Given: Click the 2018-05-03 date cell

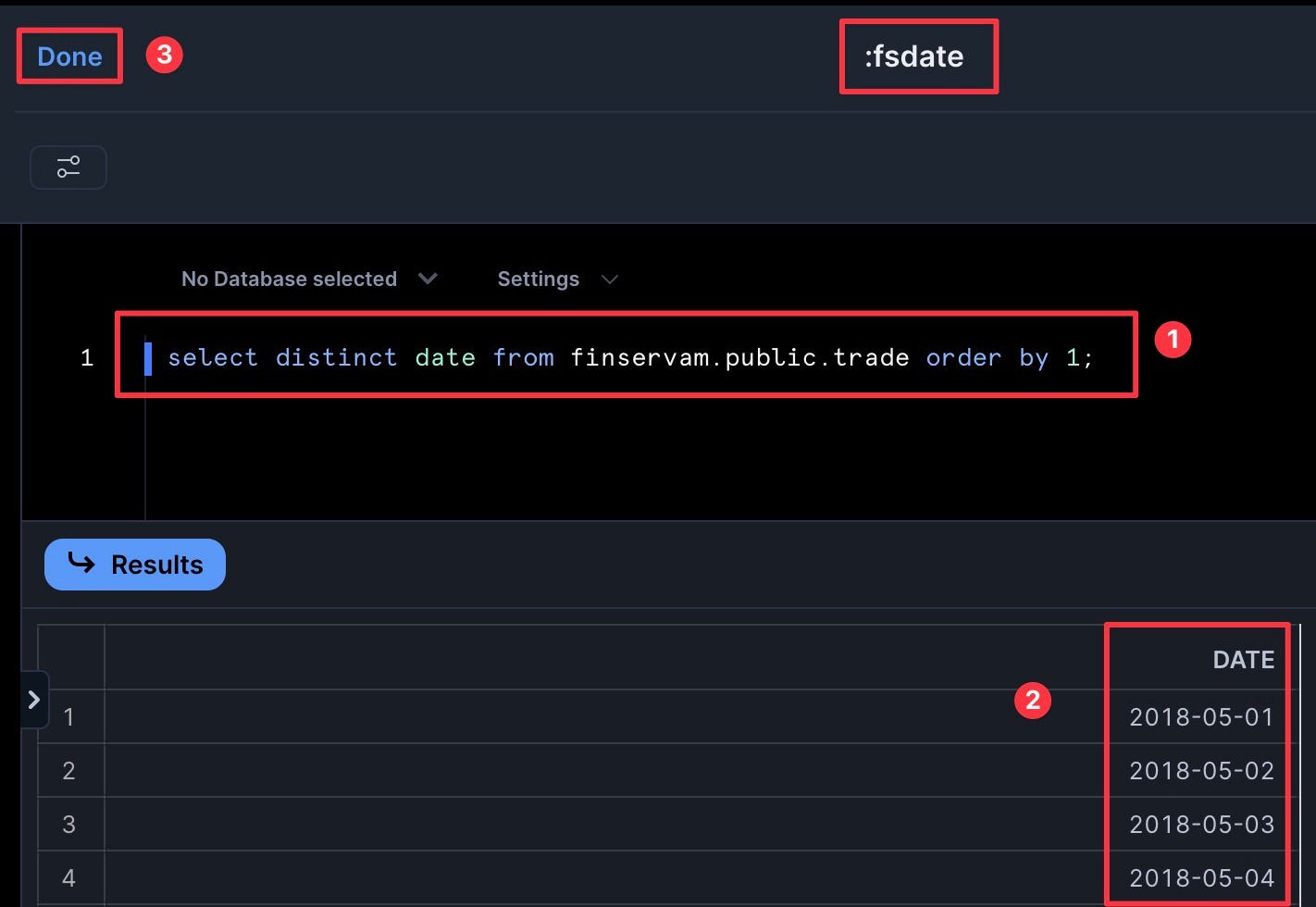Looking at the screenshot, I should [x=1201, y=825].
